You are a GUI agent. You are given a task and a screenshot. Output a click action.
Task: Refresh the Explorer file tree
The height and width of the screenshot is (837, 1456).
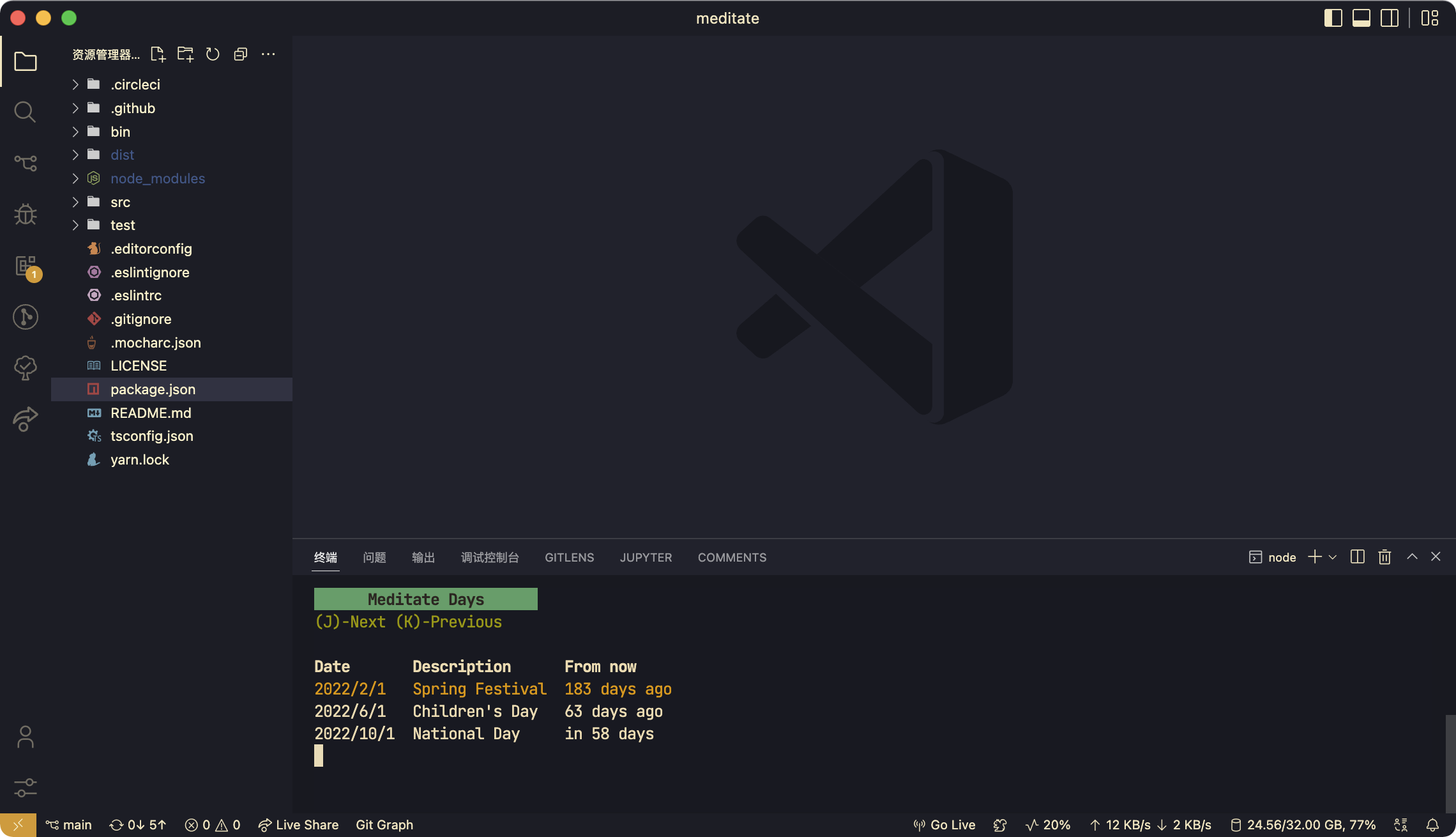pyautogui.click(x=213, y=54)
